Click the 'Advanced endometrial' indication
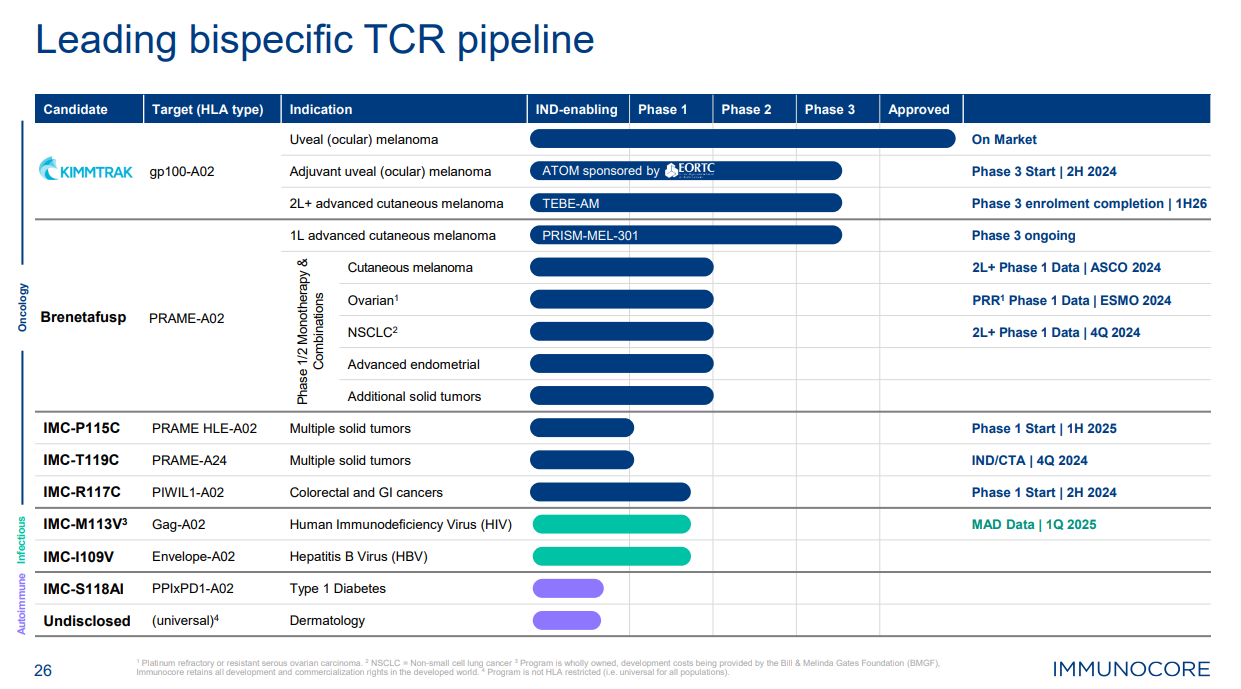Viewport: 1241px width, 689px height. 414,364
